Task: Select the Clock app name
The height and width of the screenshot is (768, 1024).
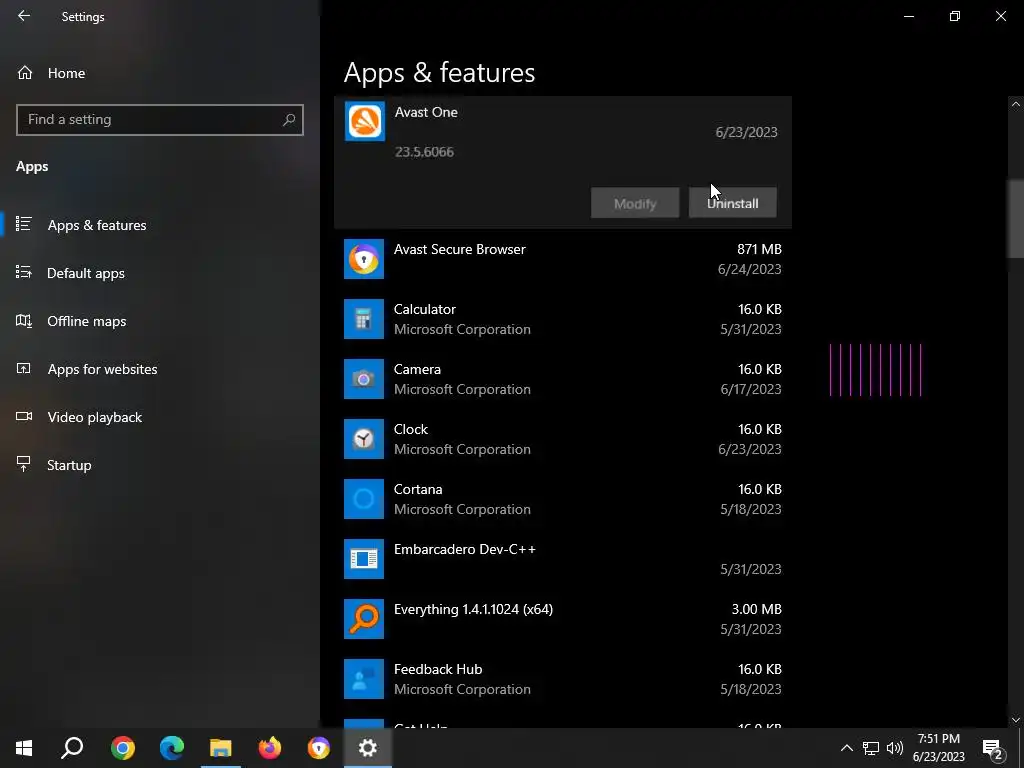Action: click(411, 430)
